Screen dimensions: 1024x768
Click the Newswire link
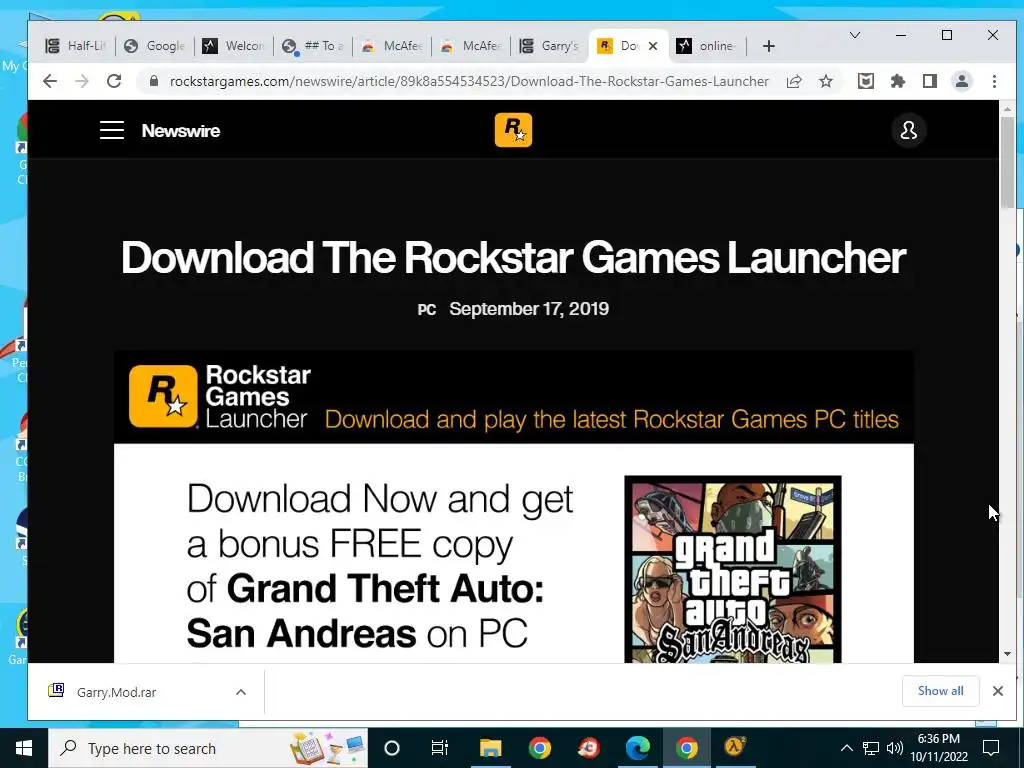pos(181,131)
